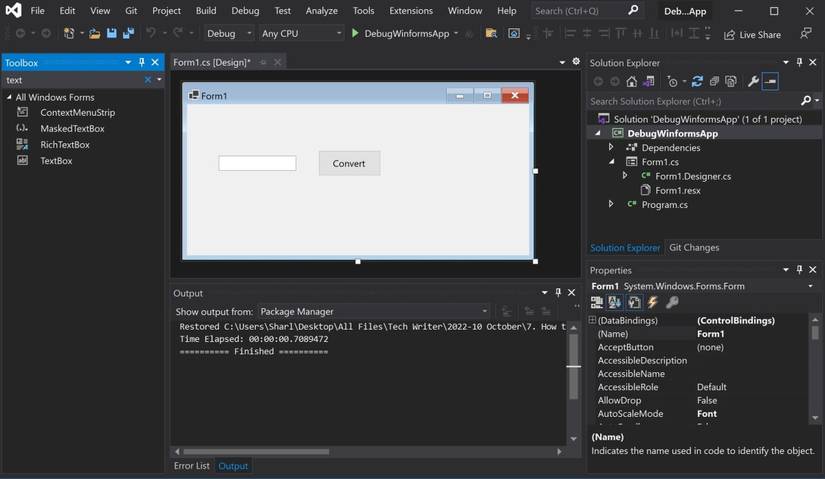Open Solution Explorer properties wrench icon
Viewport: 825px width, 479px height.
753,82
